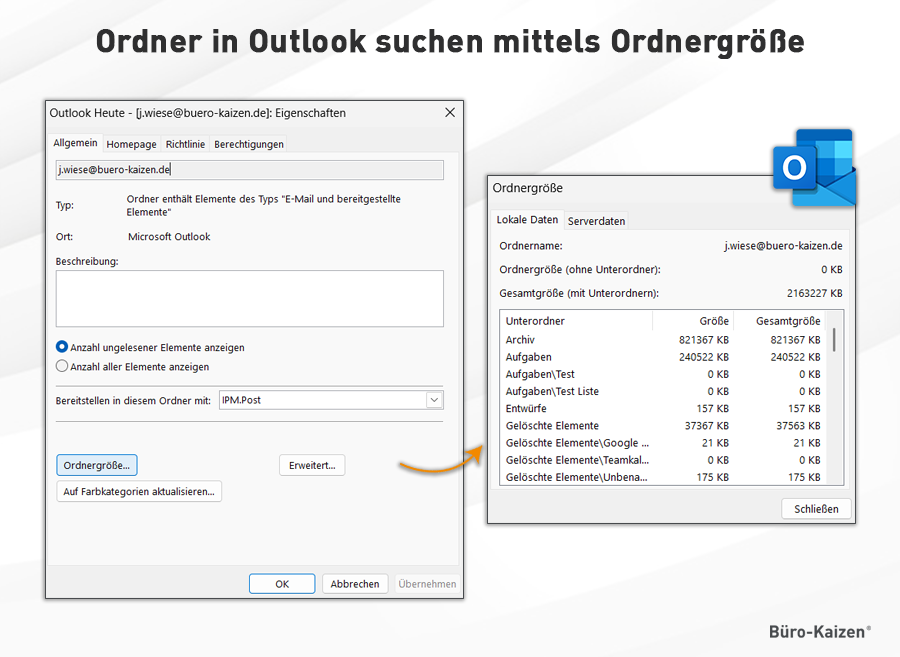Screen dimensions: 900x657
Task: Select the Gelöschte Elemente\Google ... row
Action: (x=663, y=443)
